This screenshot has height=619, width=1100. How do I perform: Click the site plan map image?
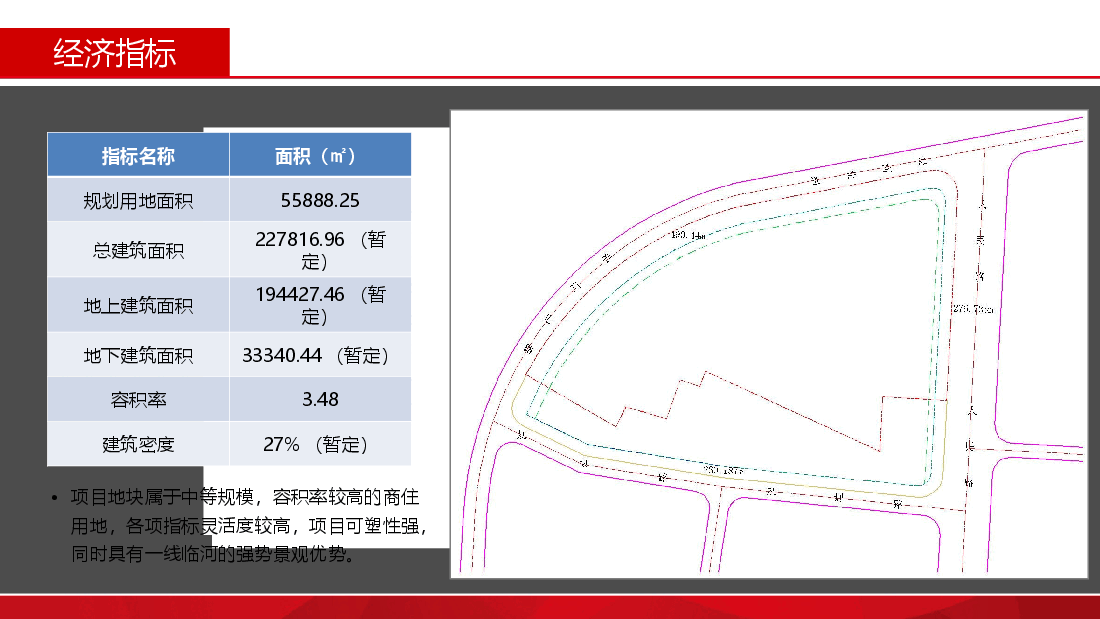coord(769,344)
